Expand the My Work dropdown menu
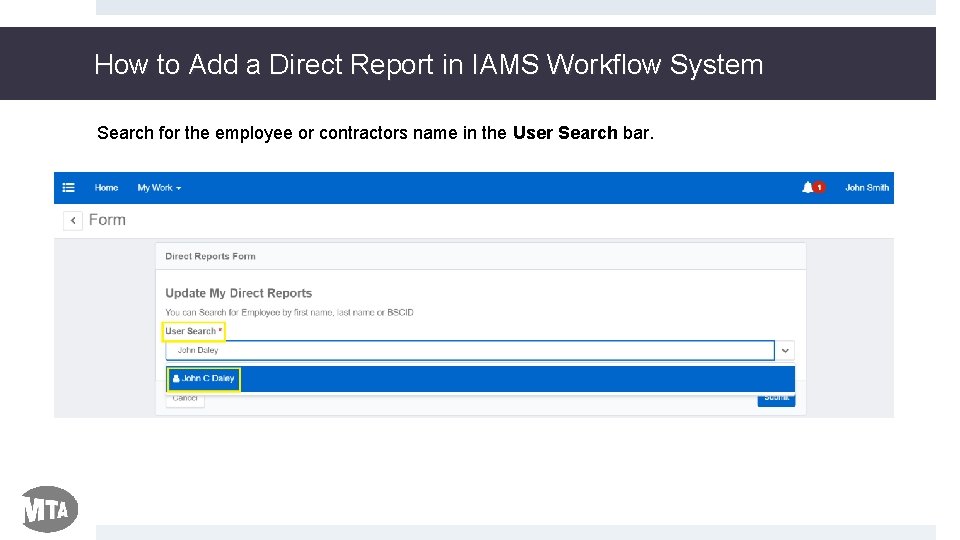This screenshot has height=540, width=960. (x=159, y=187)
